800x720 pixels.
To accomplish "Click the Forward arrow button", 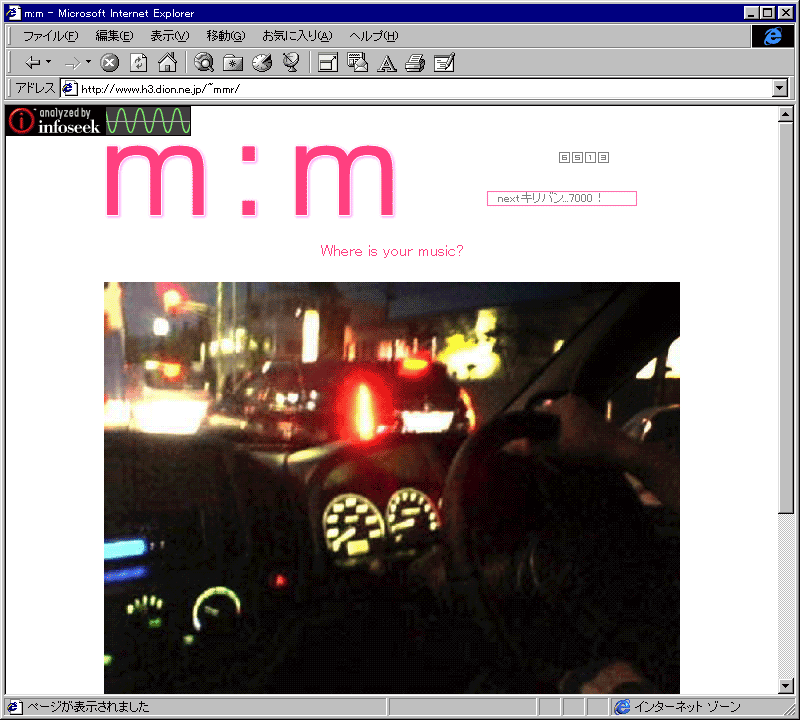I will pyautogui.click(x=72, y=63).
